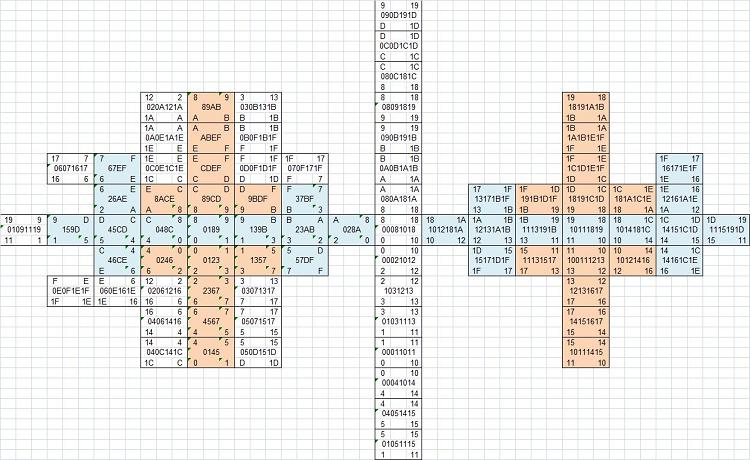Select the orange CDEF cell

tap(211, 169)
